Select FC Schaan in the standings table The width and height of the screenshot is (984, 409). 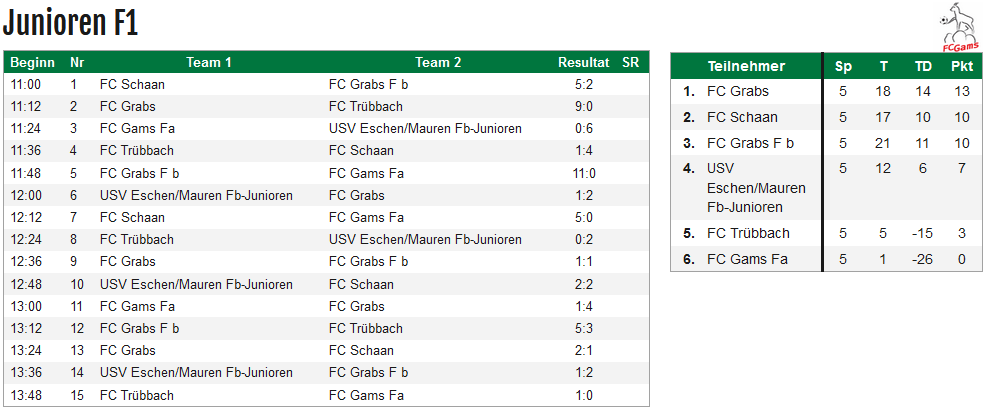click(742, 117)
